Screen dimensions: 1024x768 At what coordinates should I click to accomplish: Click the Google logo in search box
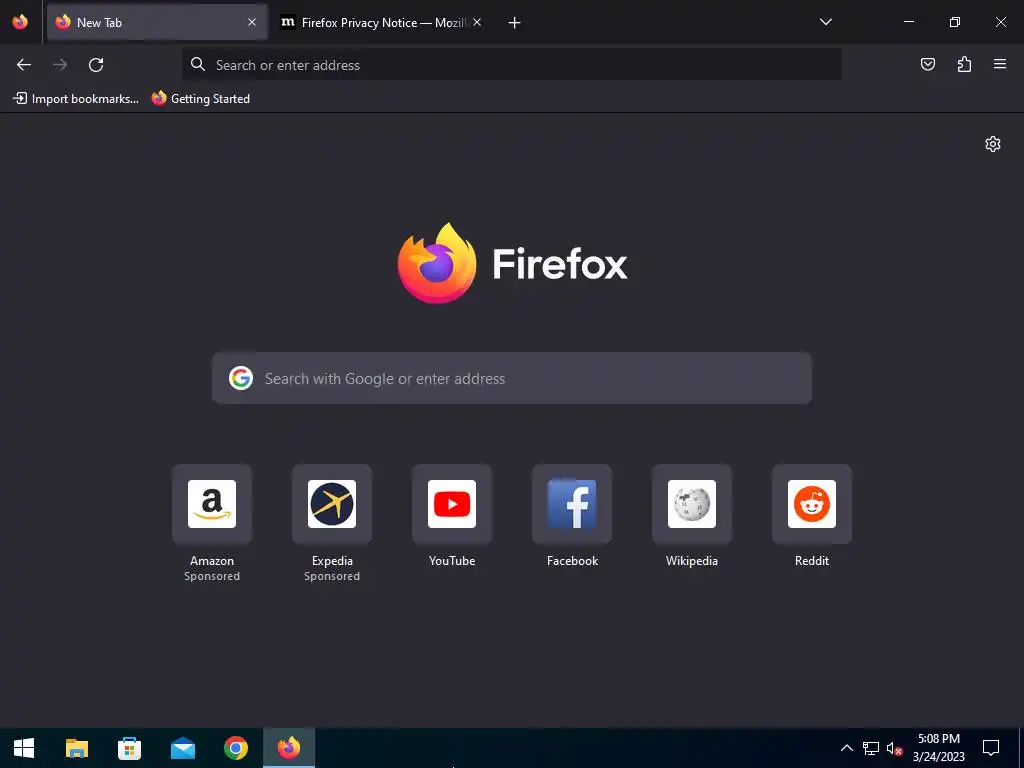pos(241,378)
